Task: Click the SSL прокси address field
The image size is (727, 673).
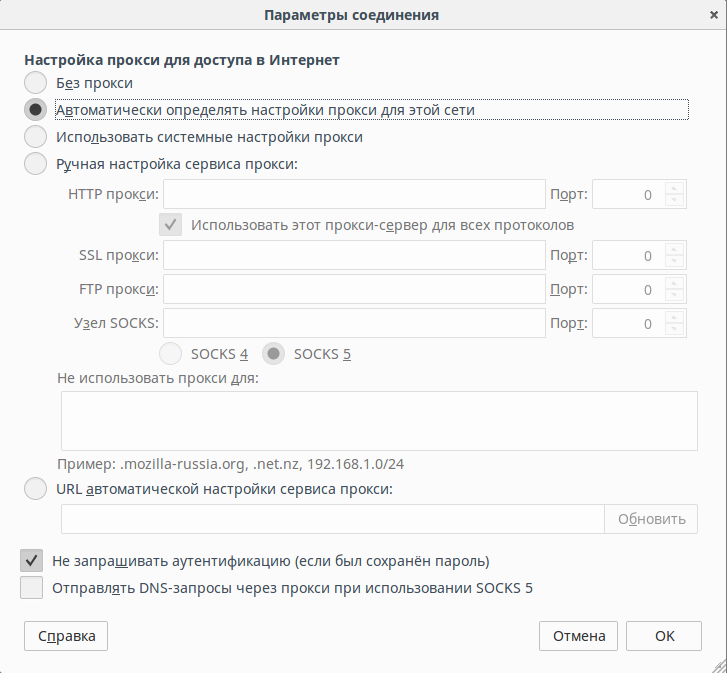Action: (354, 255)
